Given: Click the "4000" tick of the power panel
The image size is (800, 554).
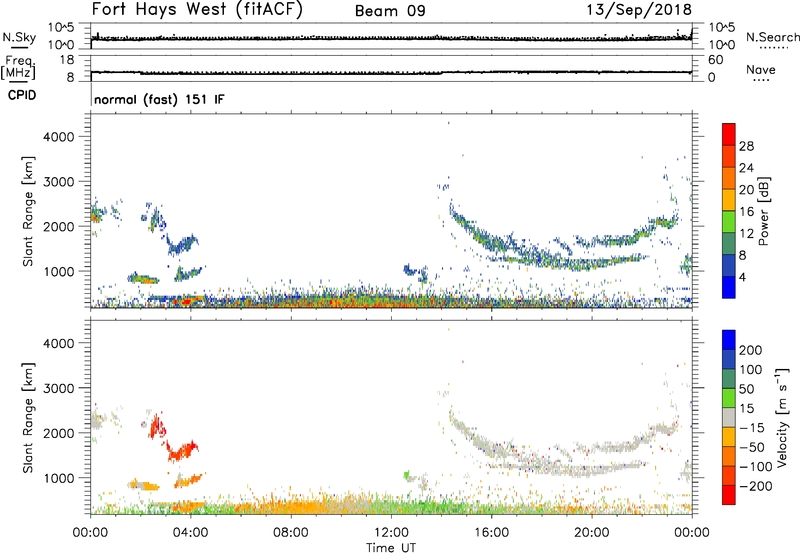Looking at the screenshot, I should [x=59, y=137].
